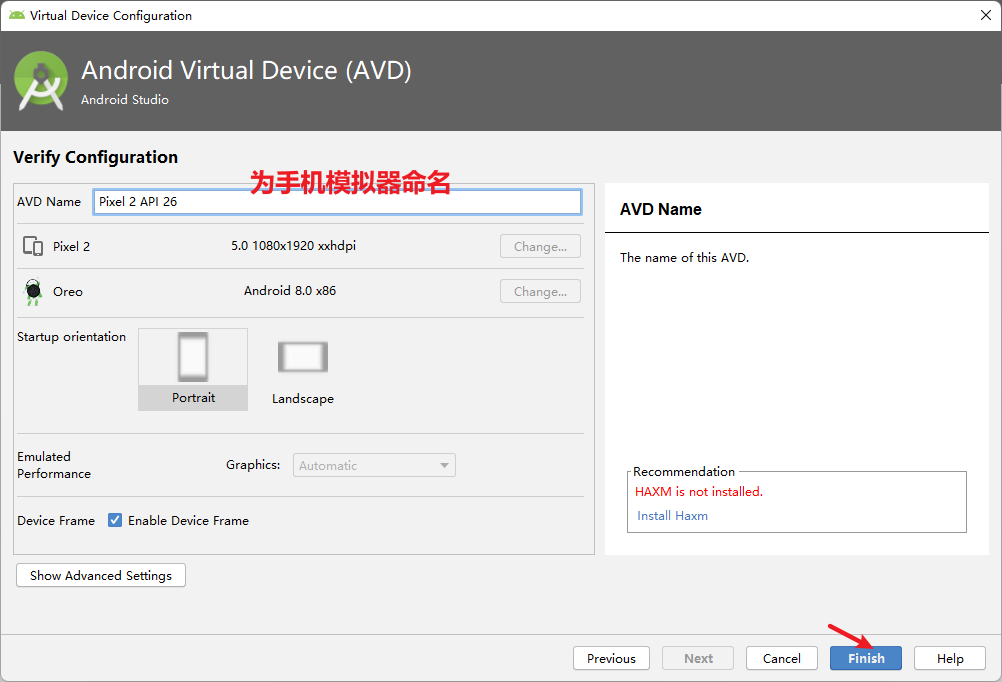Open the Graphics Automatic dropdown
The image size is (1002, 682).
click(x=373, y=465)
